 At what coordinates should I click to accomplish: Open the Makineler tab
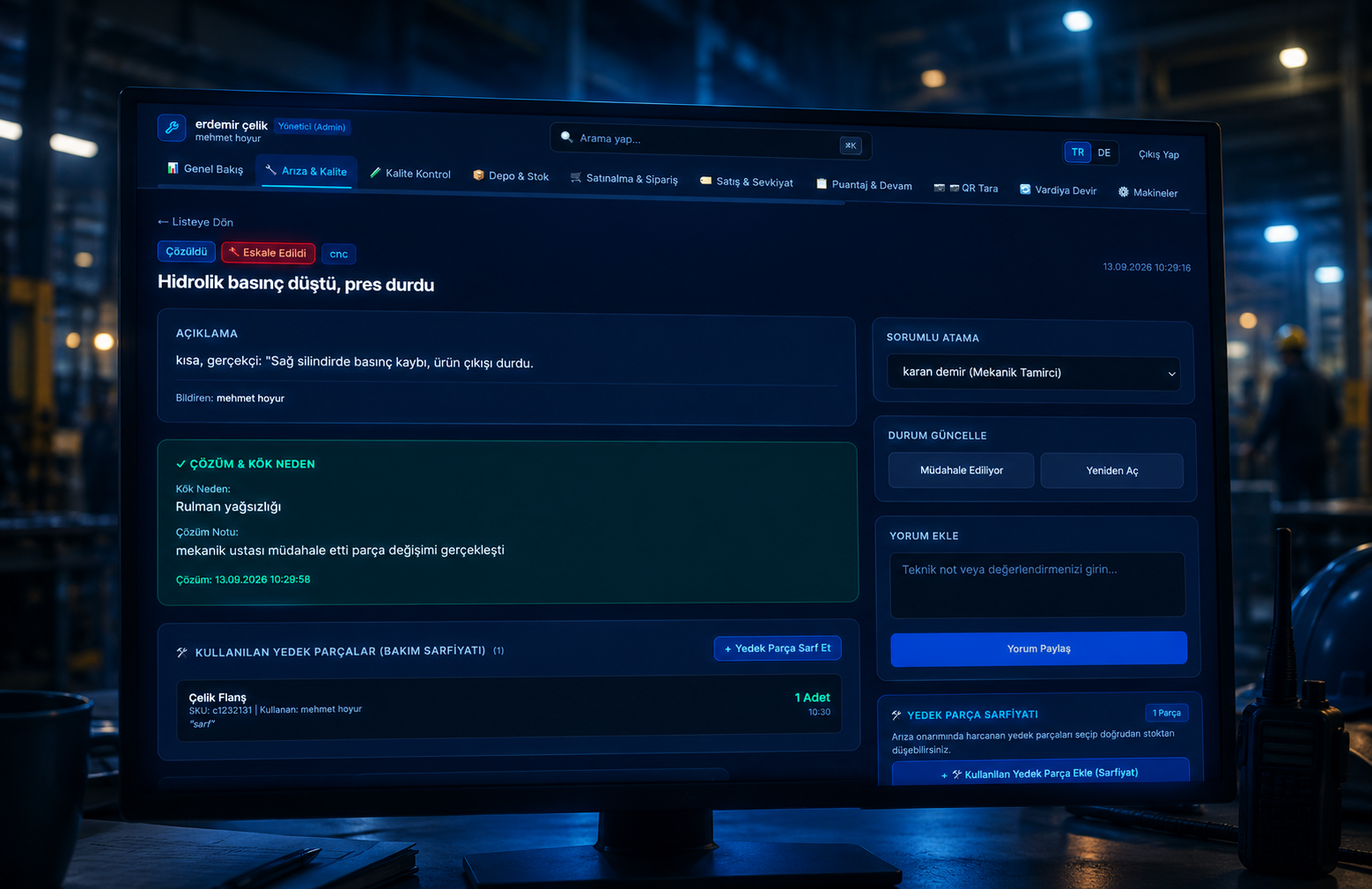coord(1148,193)
